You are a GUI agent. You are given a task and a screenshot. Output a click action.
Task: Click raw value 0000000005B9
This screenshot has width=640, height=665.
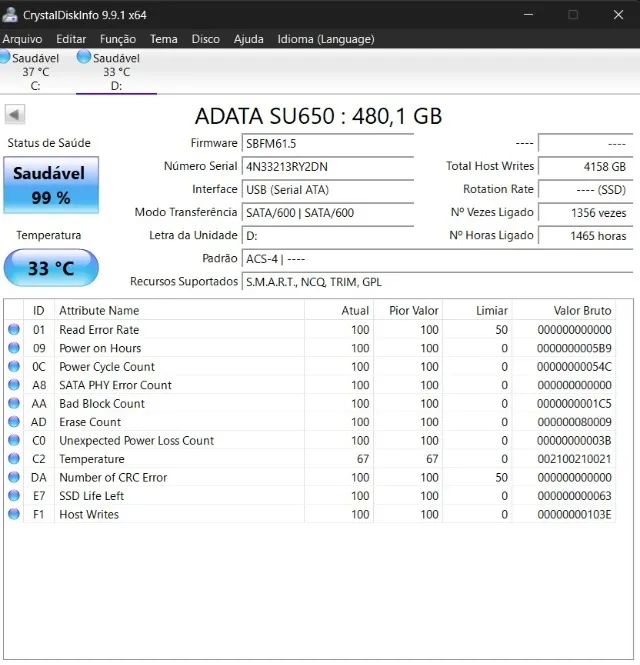pos(574,348)
